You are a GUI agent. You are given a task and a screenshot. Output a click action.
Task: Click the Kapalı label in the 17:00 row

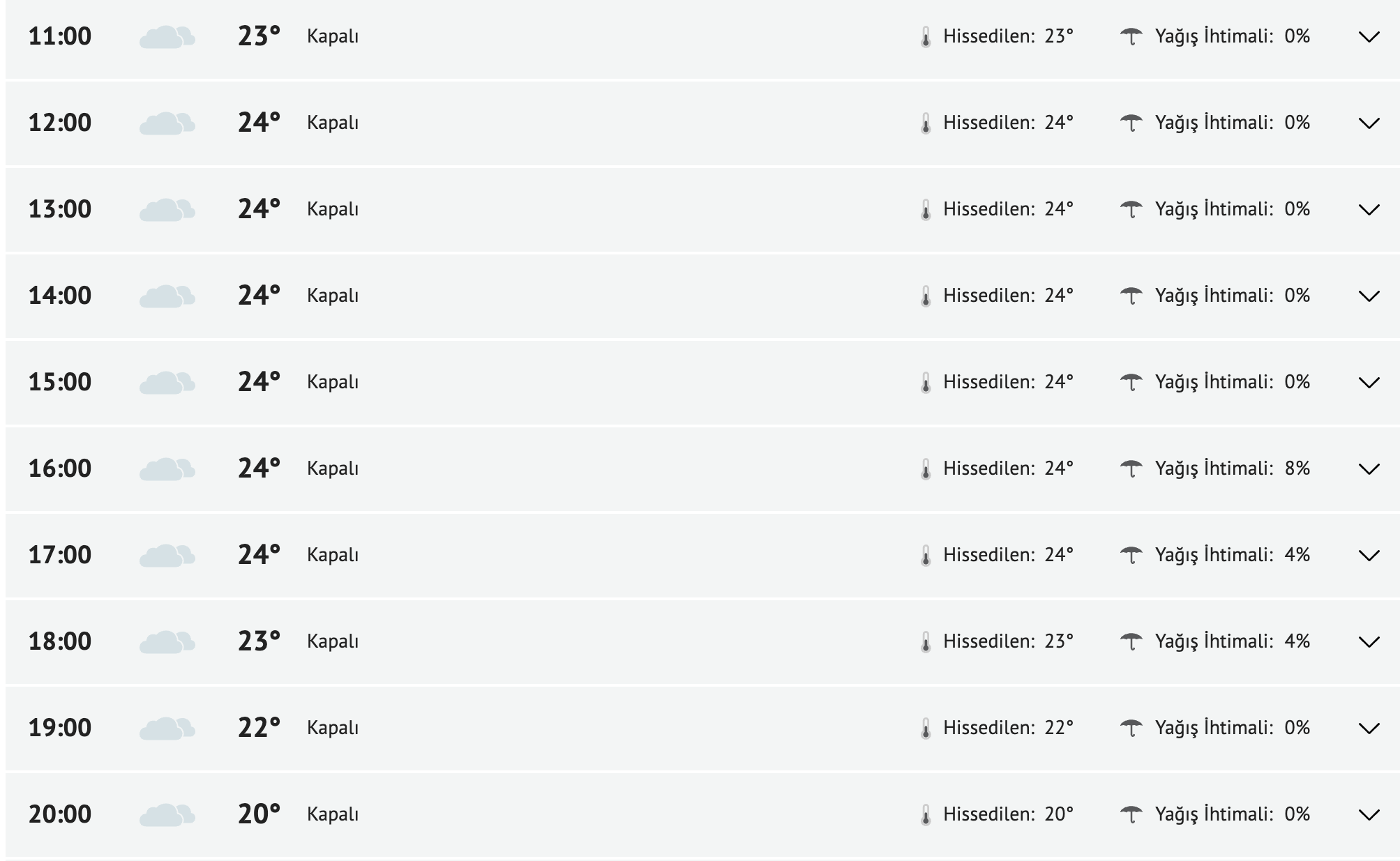tap(333, 555)
